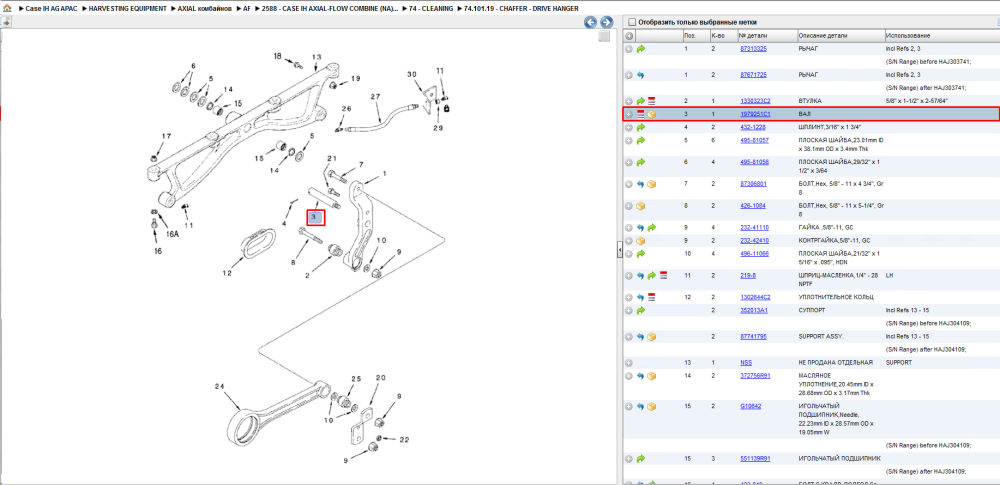This screenshot has height=485, width=1000.
Task: Sort by 'Поз.' column header
Action: point(689,36)
